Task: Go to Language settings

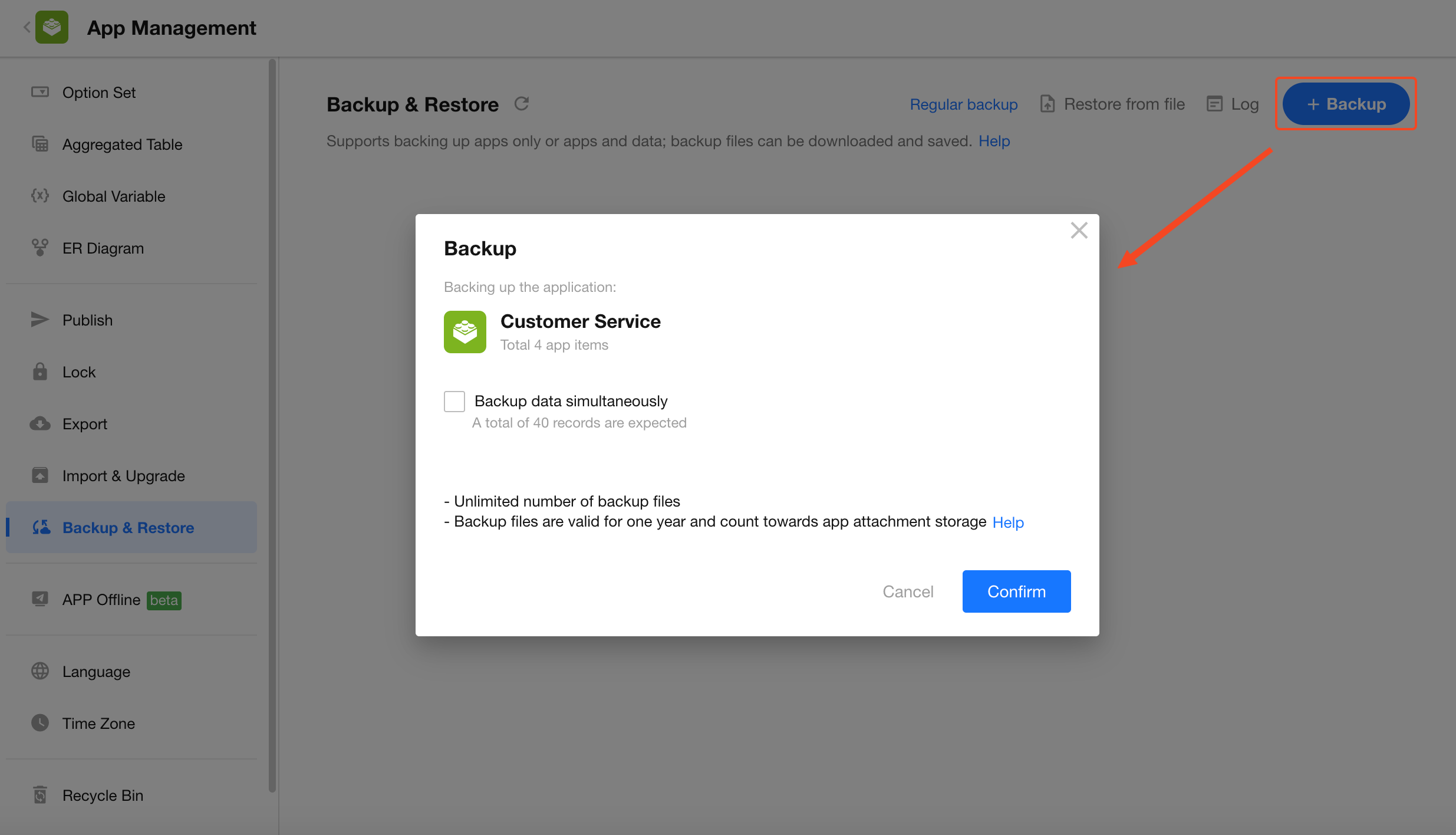Action: 96,672
